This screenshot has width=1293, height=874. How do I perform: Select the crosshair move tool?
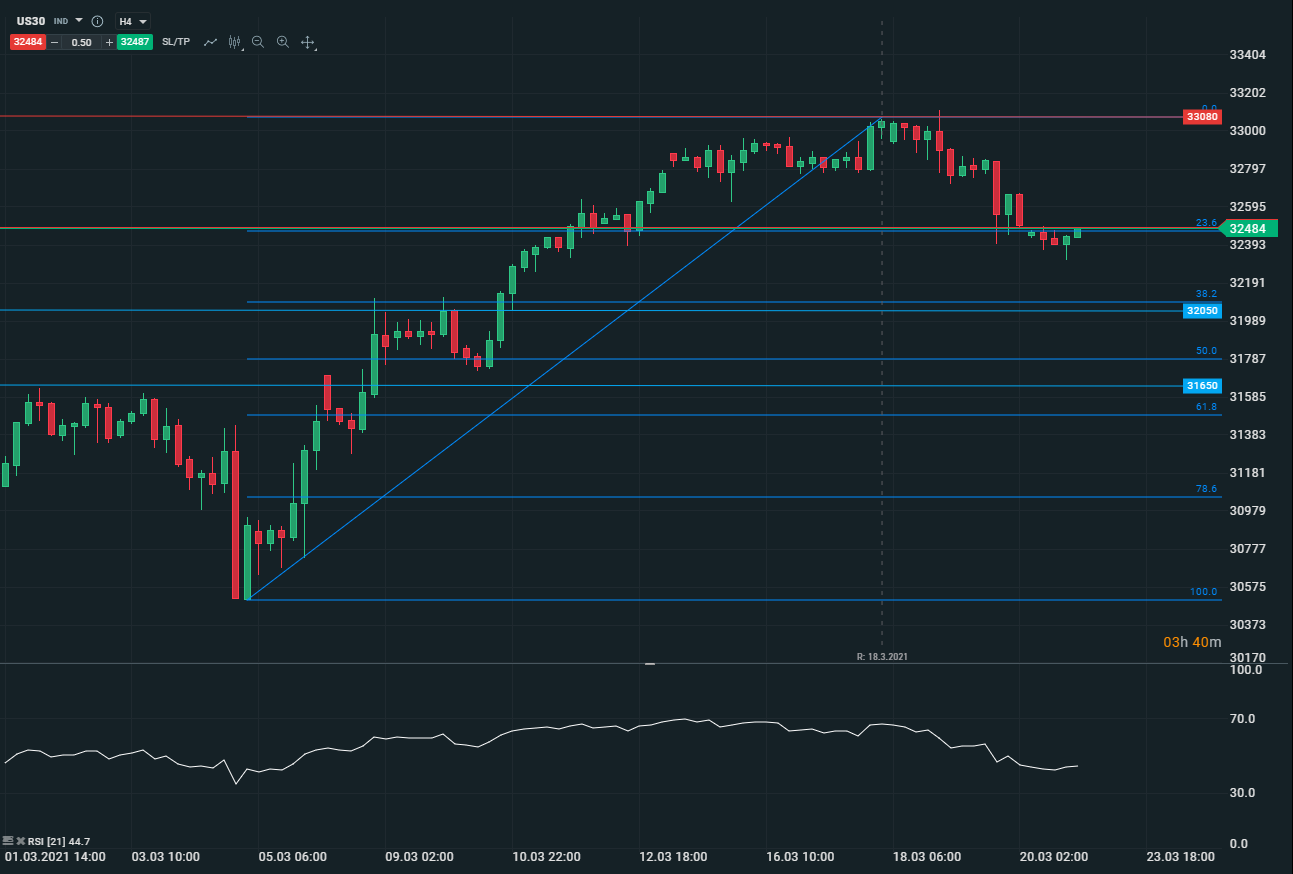pos(308,42)
